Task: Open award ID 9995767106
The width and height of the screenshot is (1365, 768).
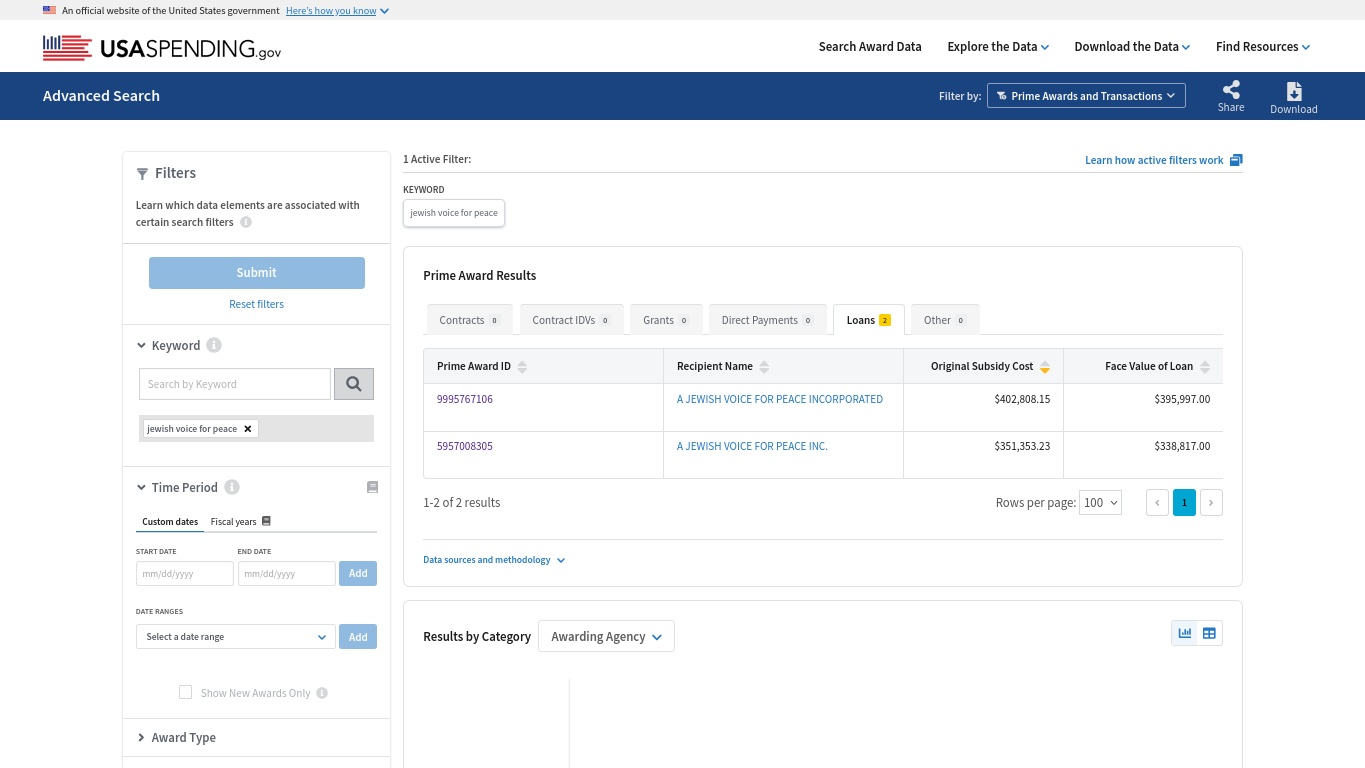Action: (x=465, y=399)
